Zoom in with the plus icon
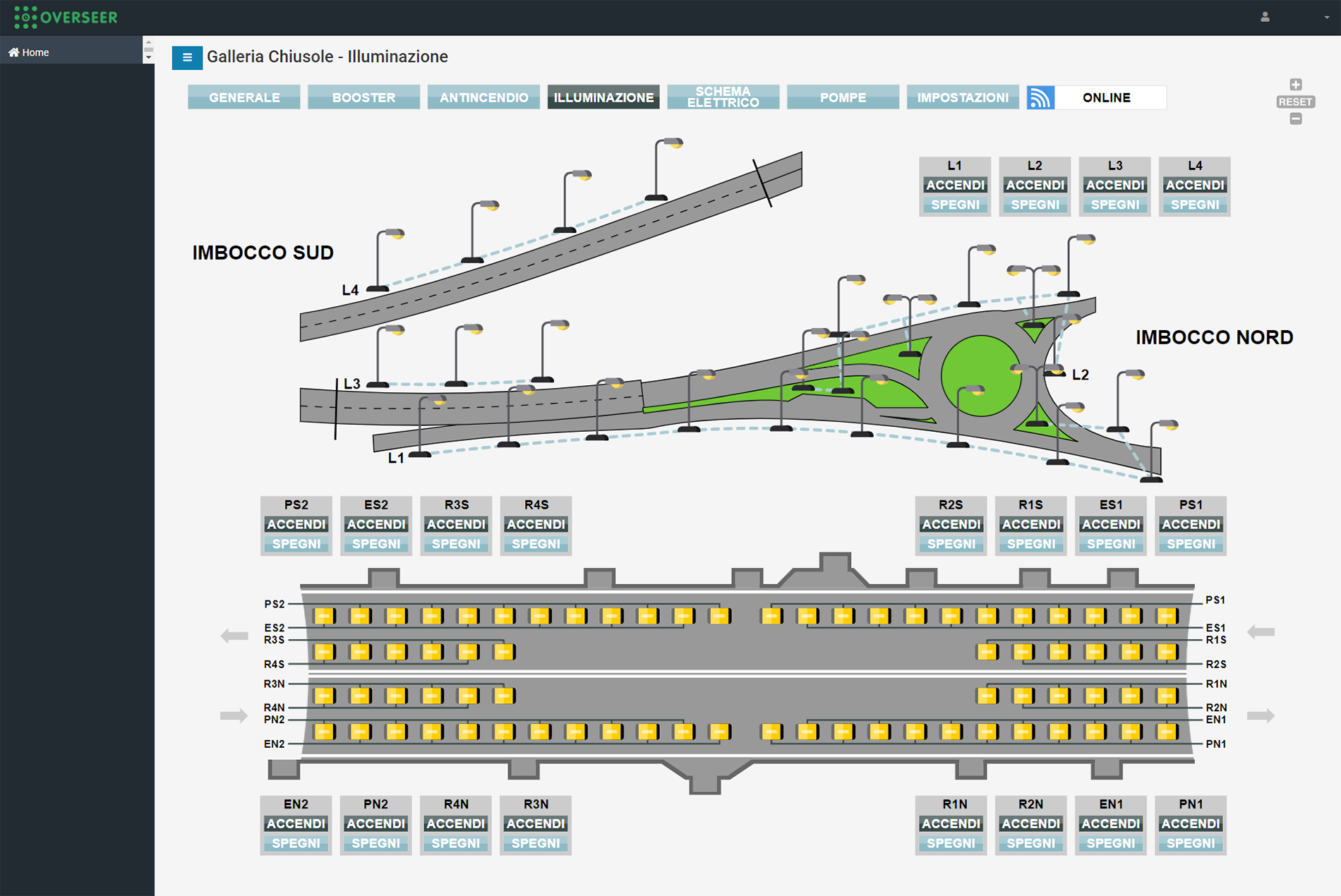 click(1295, 85)
